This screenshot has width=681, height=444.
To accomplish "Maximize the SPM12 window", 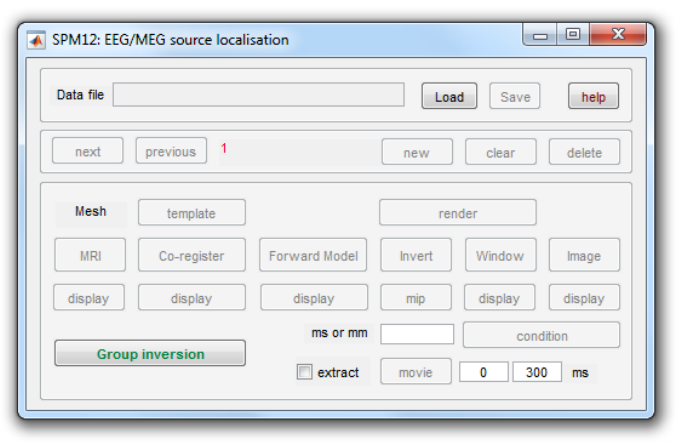I will pyautogui.click(x=572, y=34).
